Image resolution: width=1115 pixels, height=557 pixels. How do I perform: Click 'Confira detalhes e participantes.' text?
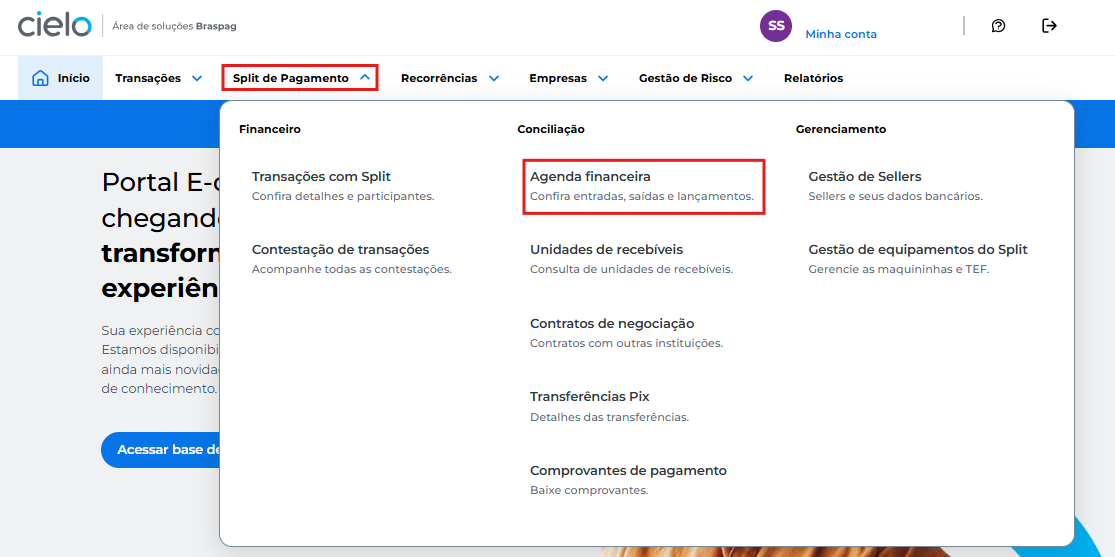[x=343, y=196]
